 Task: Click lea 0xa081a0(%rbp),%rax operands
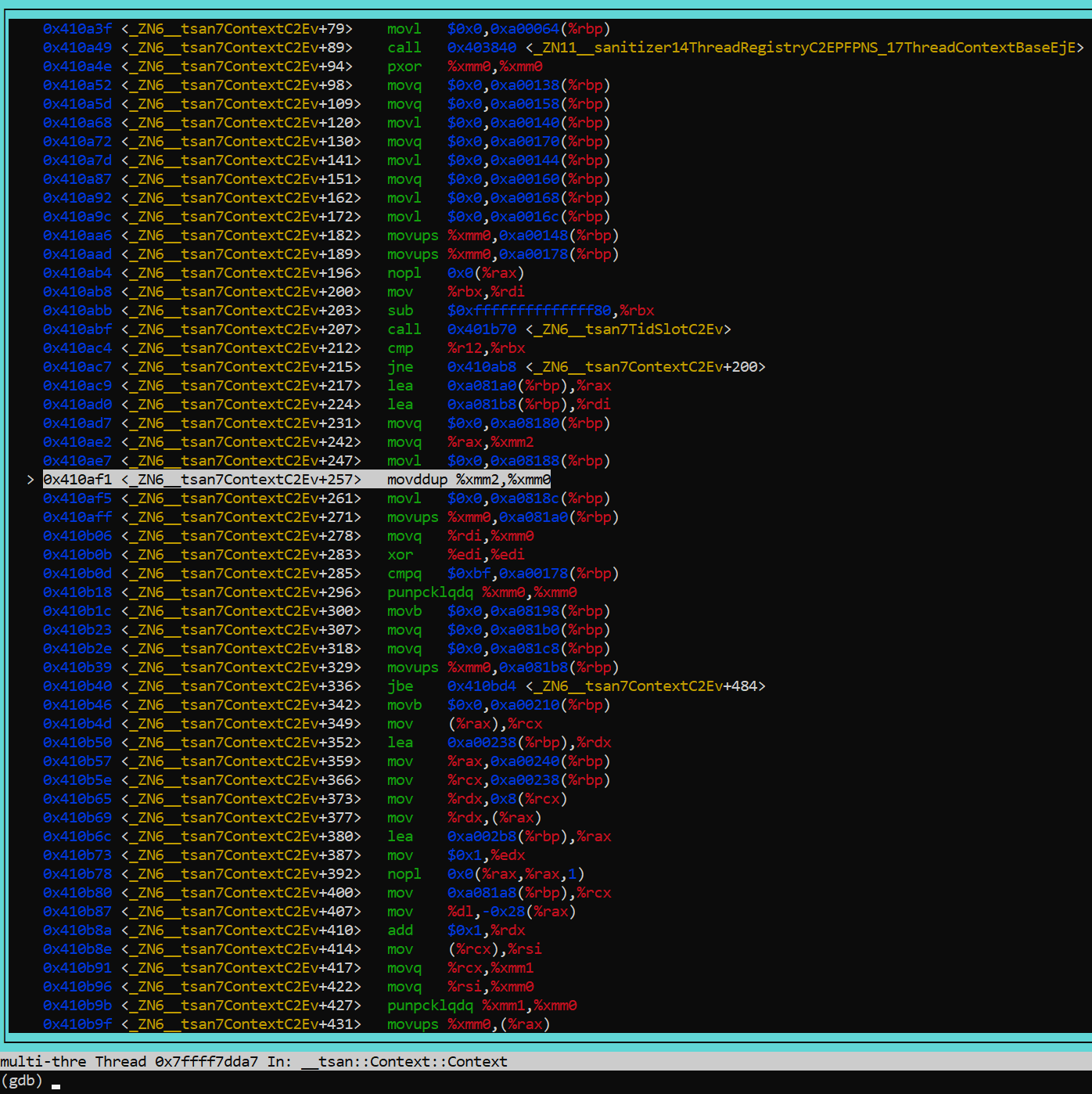[529, 386]
